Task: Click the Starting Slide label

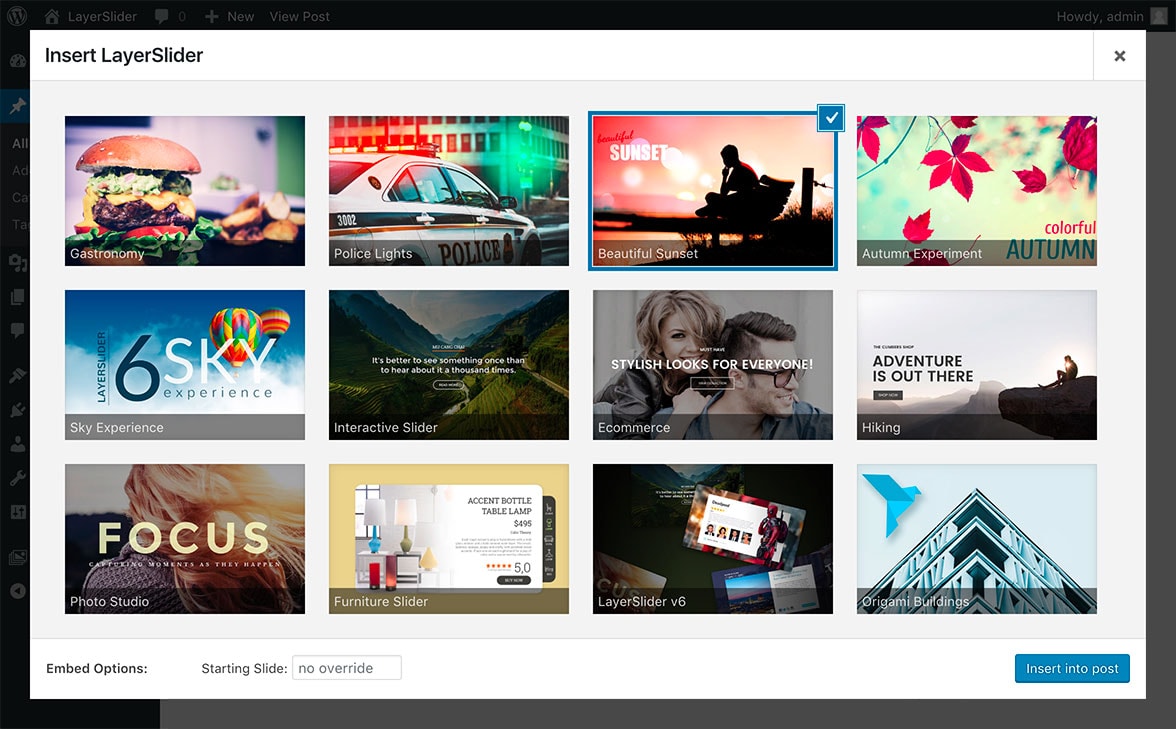Action: (244, 668)
